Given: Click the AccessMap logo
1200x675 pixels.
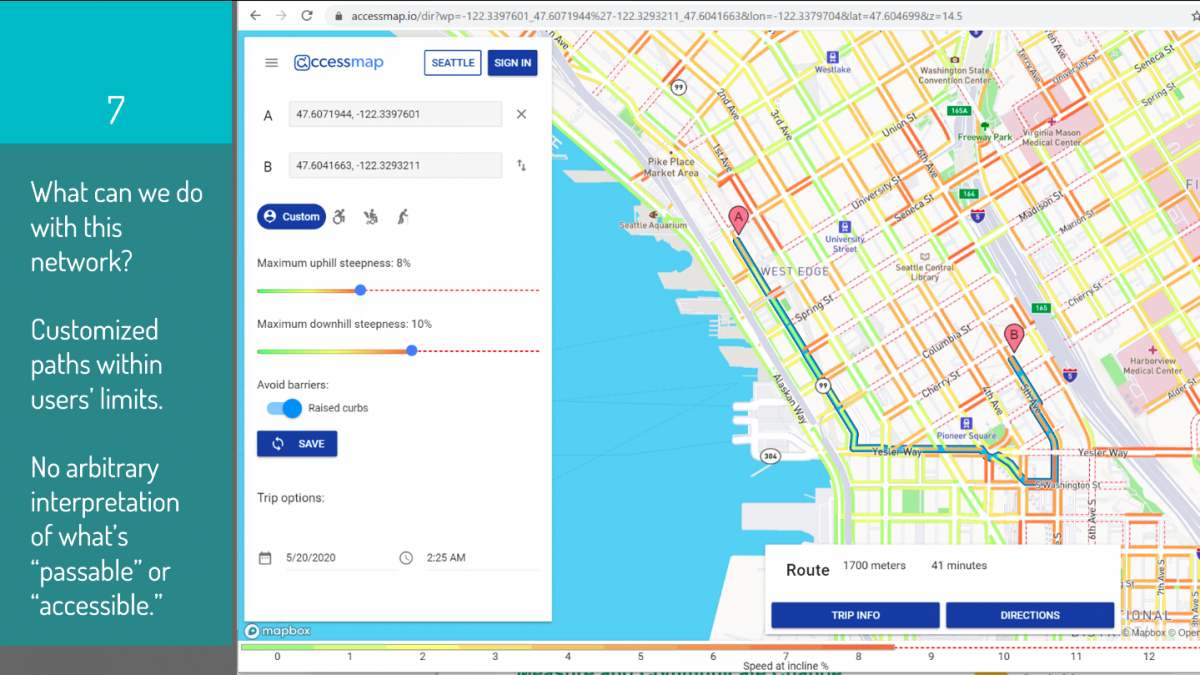Looking at the screenshot, I should point(338,62).
